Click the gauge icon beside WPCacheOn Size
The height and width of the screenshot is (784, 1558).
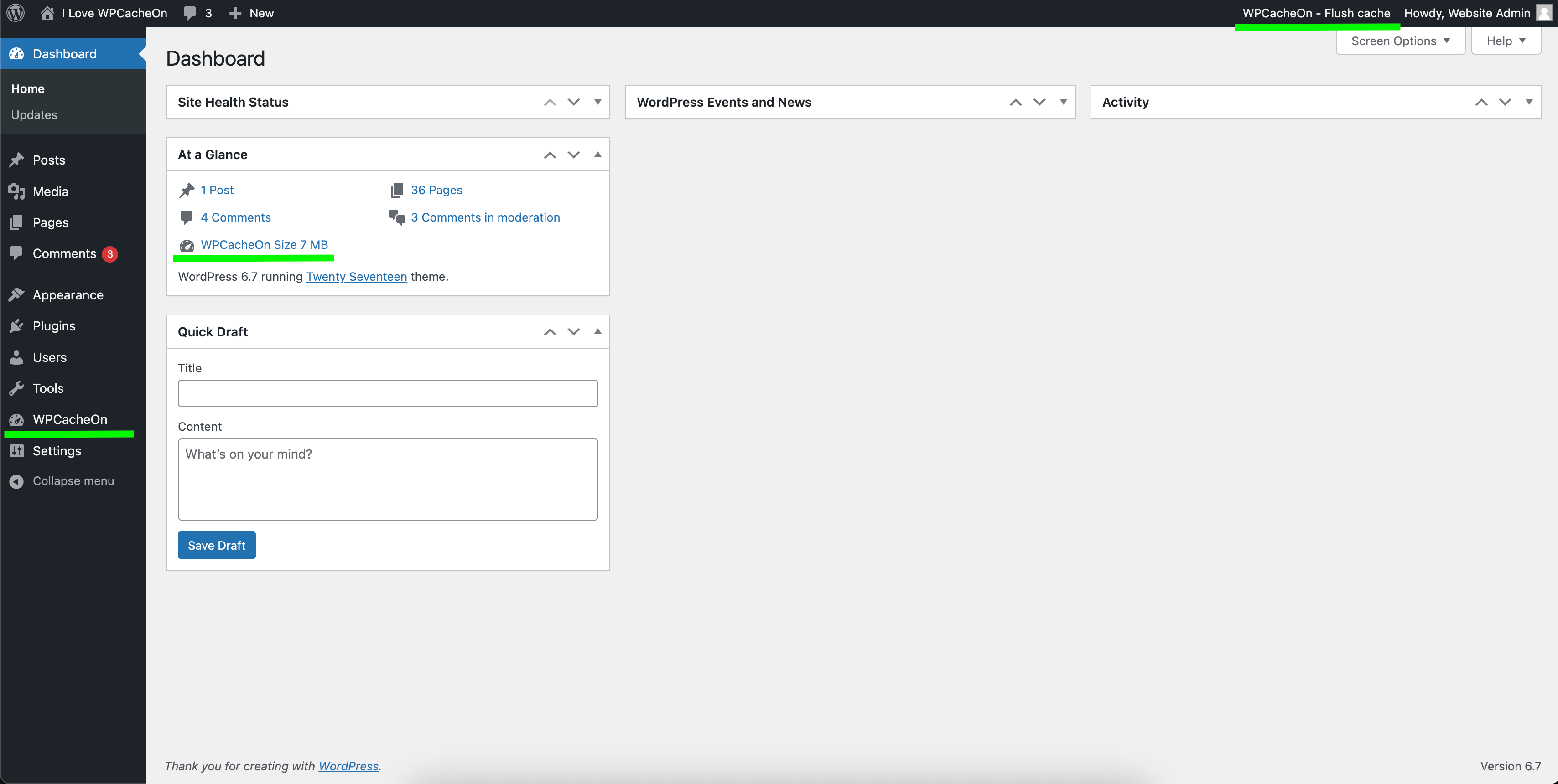(187, 245)
